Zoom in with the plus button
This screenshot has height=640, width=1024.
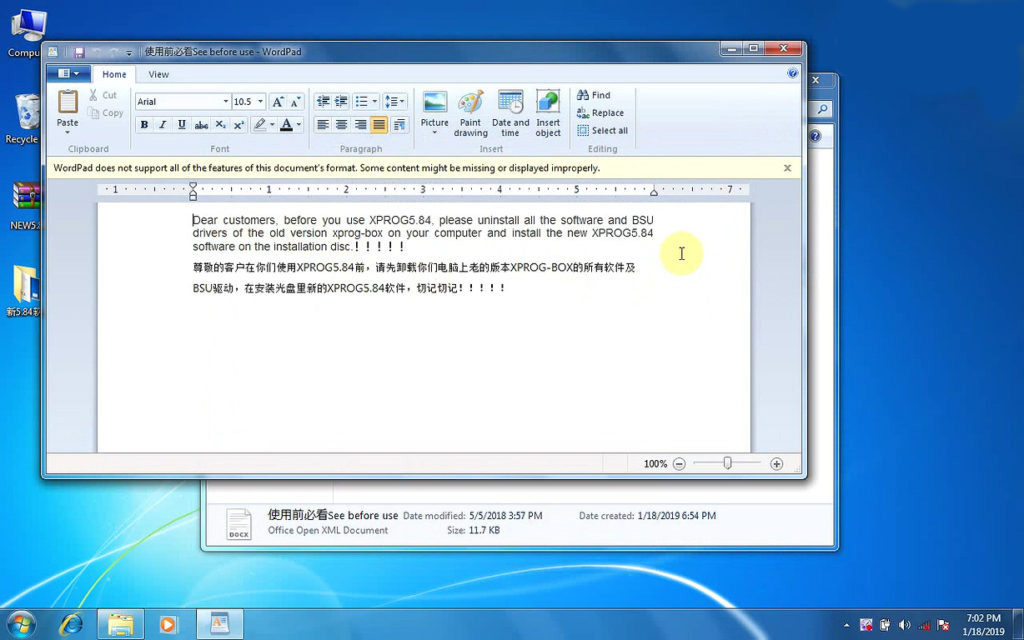[x=776, y=464]
